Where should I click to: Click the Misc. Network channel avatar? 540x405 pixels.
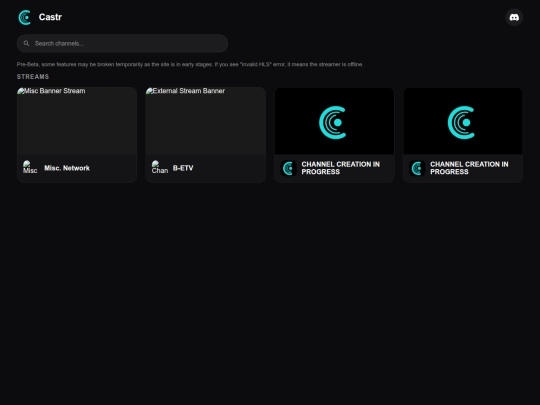click(30, 168)
